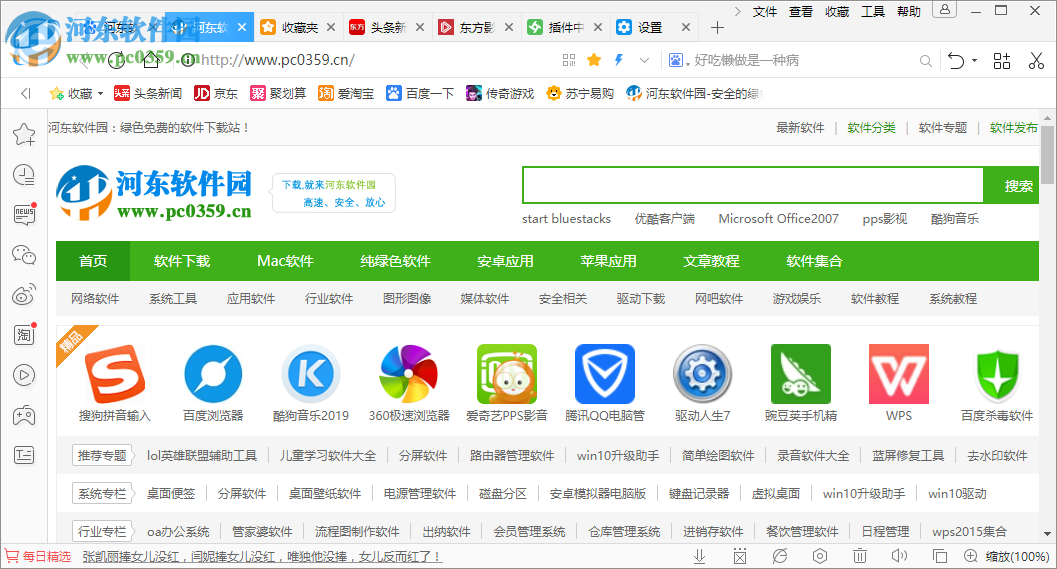Click the ad-block icon in status bar
This screenshot has width=1057, height=569.
739,556
